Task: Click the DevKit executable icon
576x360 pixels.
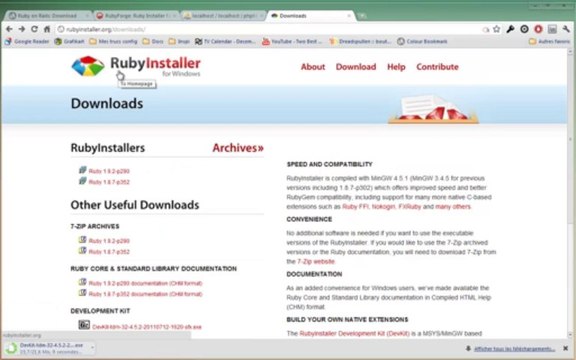Action: pos(84,325)
